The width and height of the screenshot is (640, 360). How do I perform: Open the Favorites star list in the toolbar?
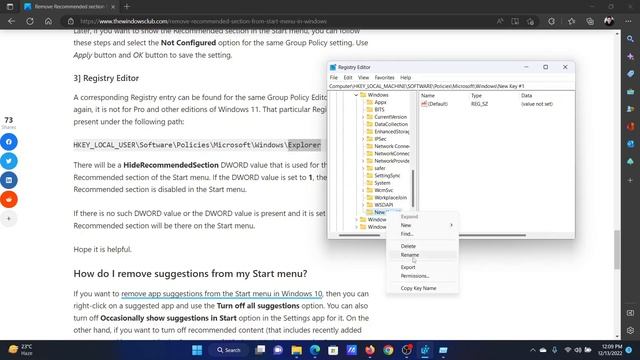571,21
